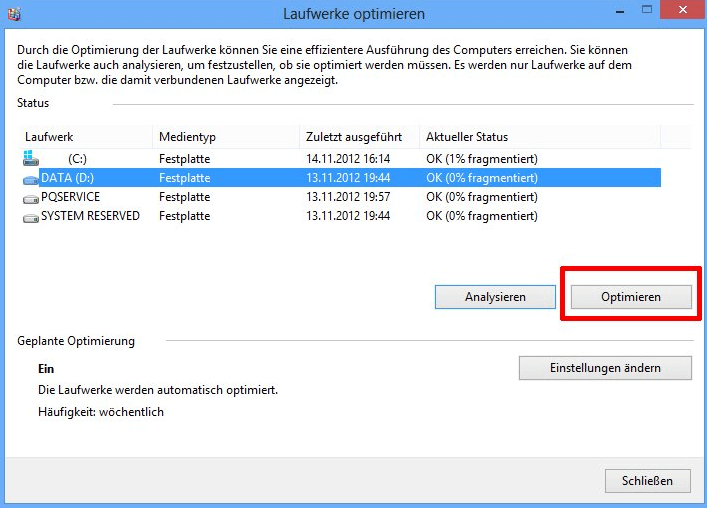Sort by the Aktueller Status column header

pos(467,137)
